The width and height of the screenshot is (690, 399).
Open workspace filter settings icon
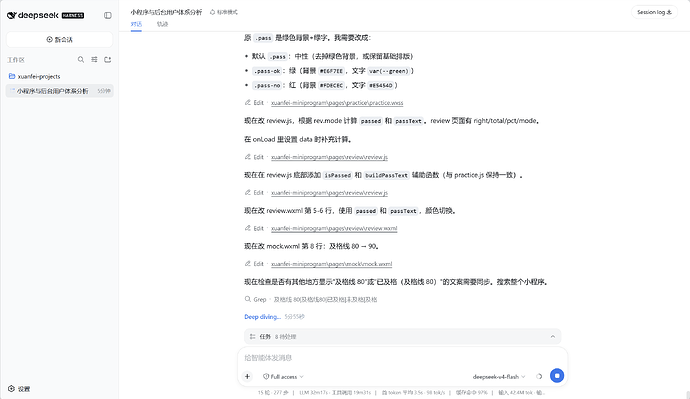(x=94, y=59)
